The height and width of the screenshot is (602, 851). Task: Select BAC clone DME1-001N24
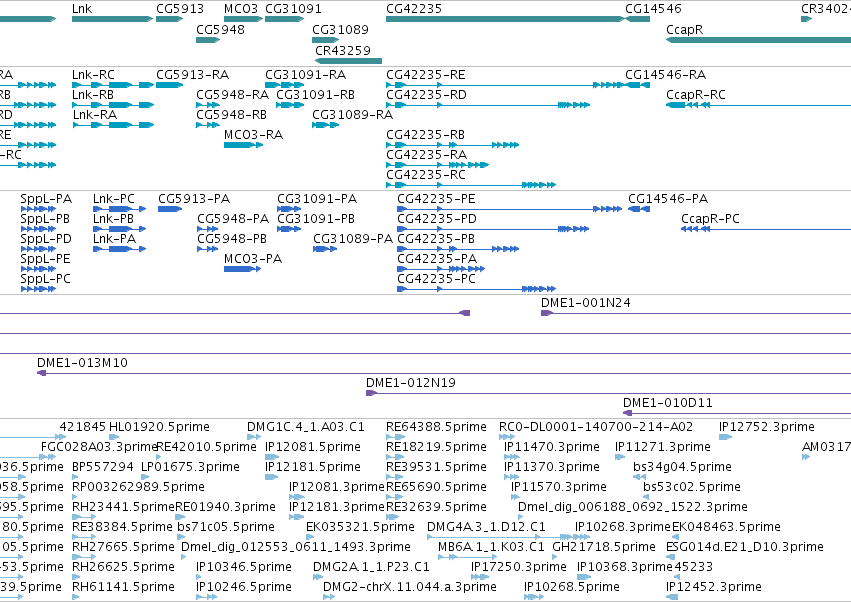pyautogui.click(x=586, y=303)
